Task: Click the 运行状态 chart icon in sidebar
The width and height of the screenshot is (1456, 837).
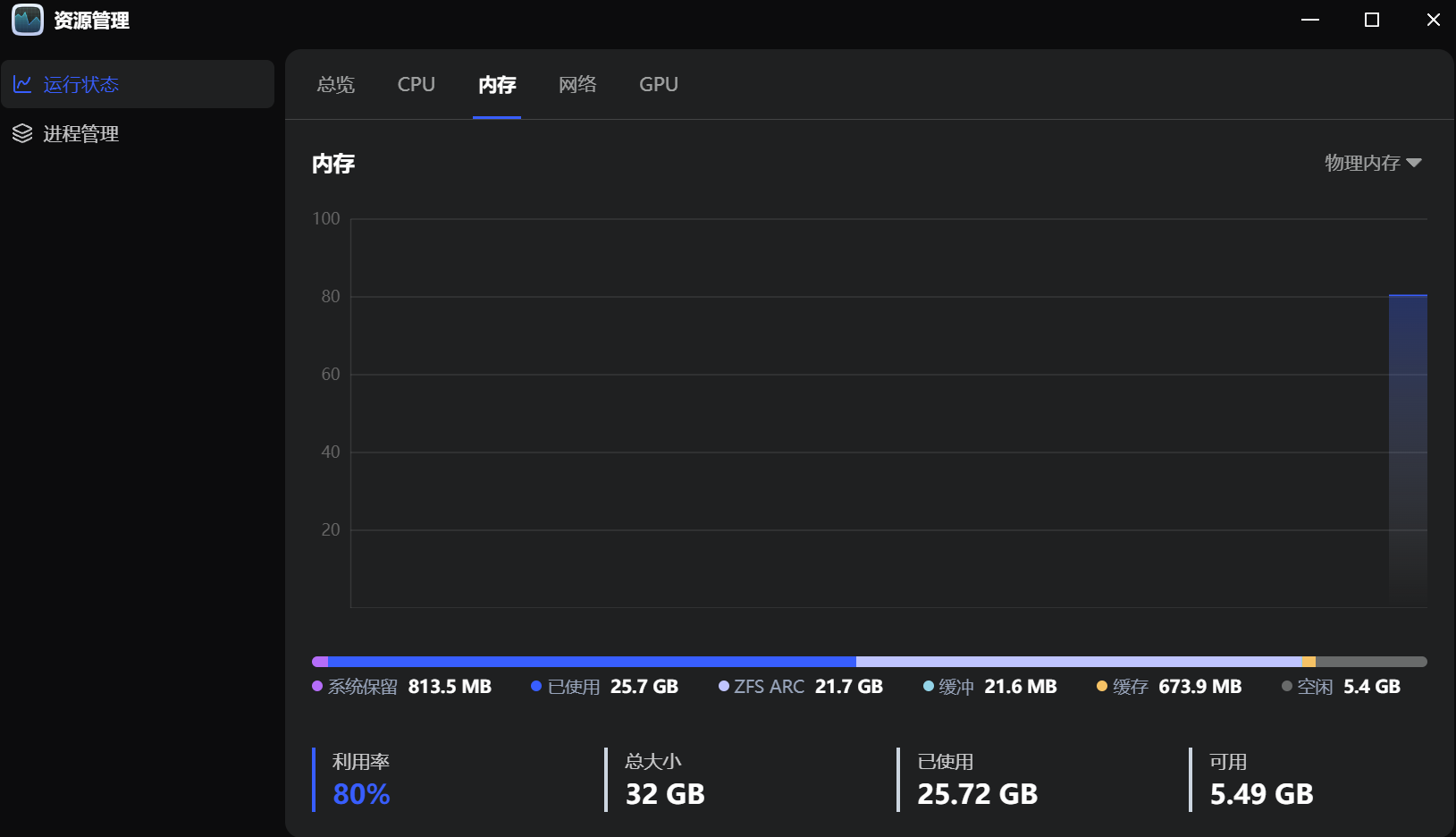Action: (x=22, y=84)
